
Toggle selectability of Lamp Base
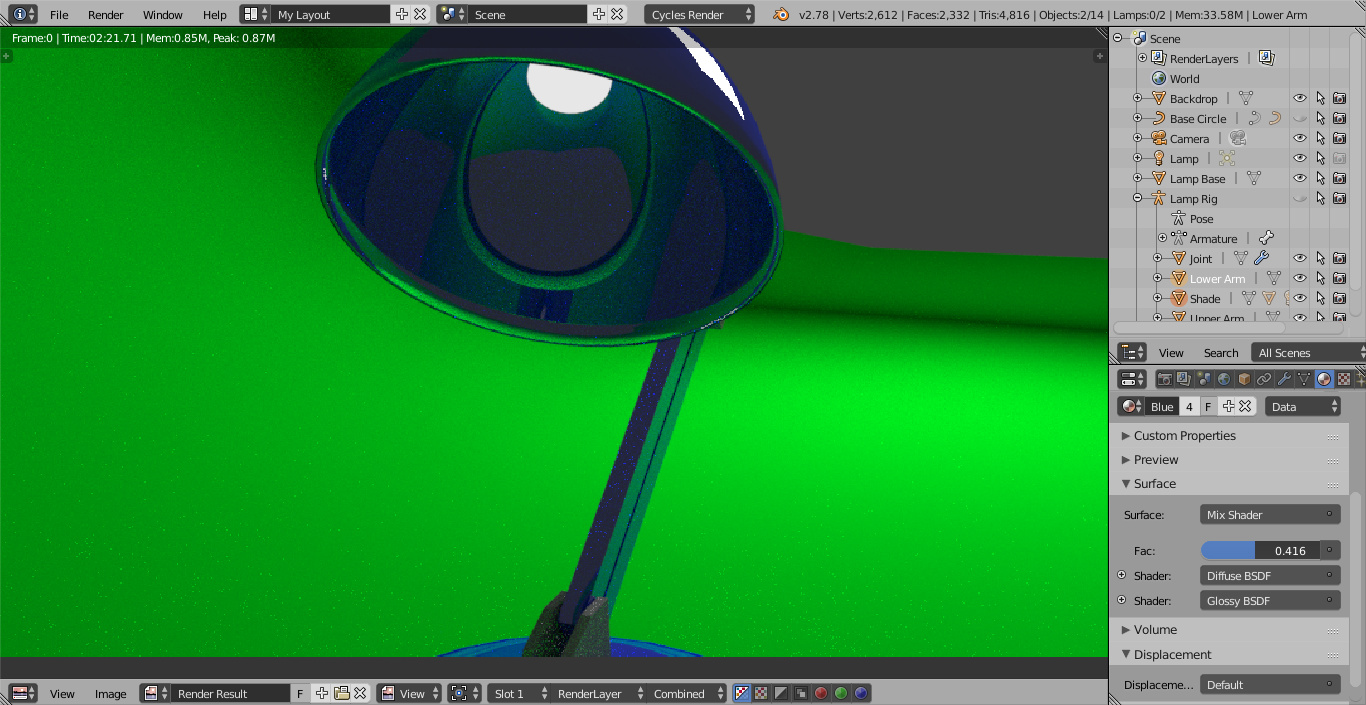1320,178
